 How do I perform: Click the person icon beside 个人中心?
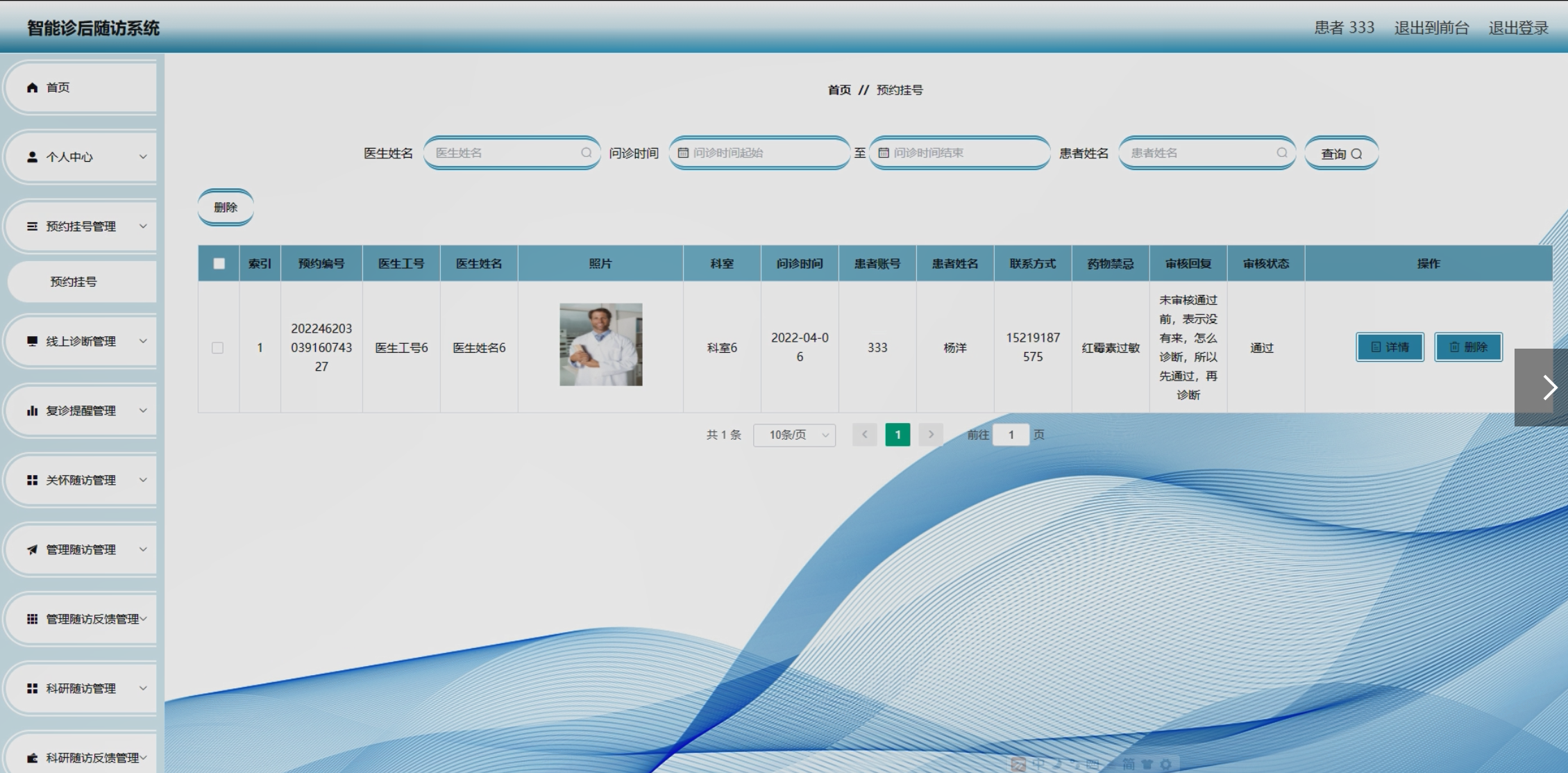[32, 157]
